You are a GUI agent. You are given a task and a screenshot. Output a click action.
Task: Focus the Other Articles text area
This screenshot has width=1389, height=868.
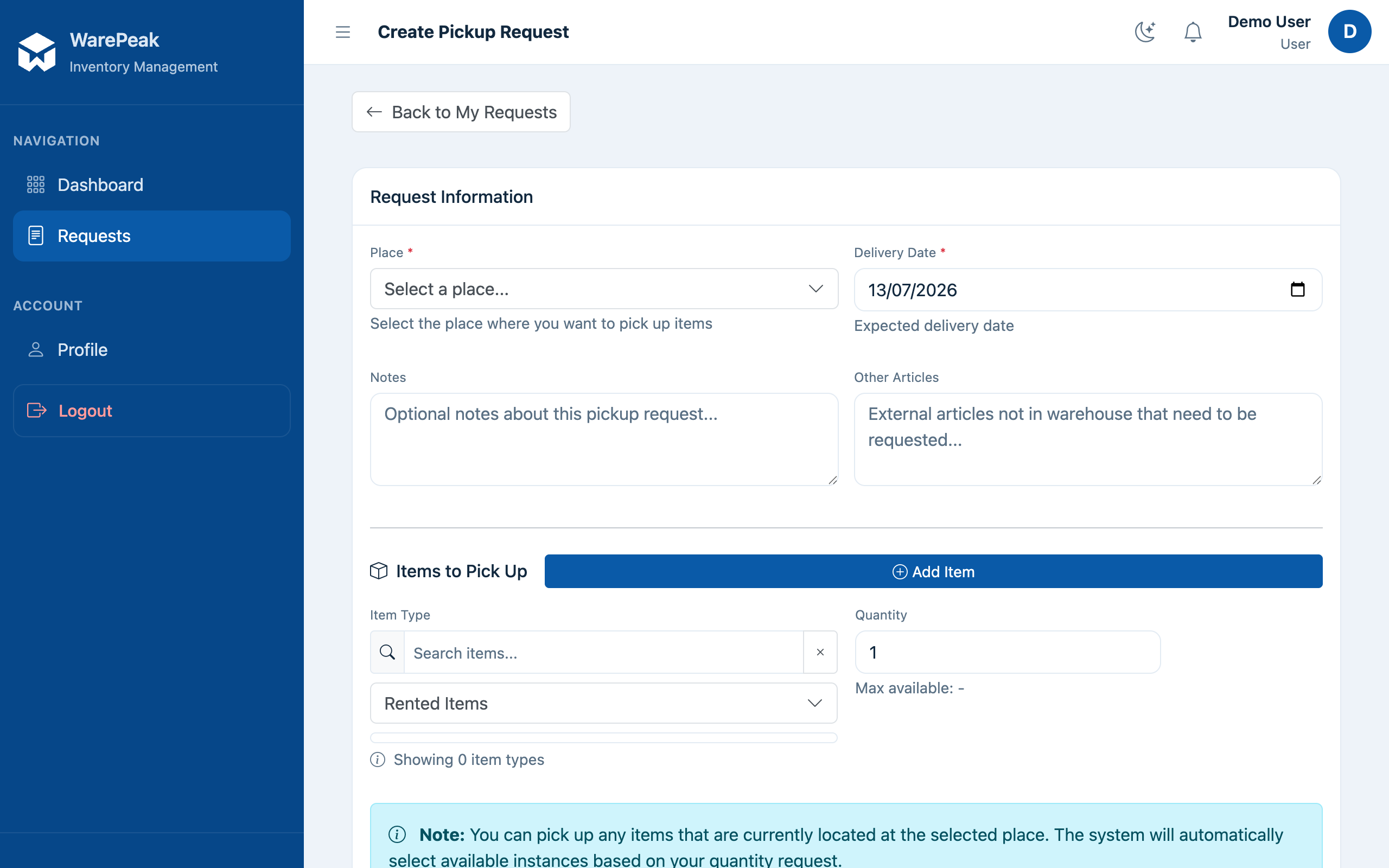1088,439
